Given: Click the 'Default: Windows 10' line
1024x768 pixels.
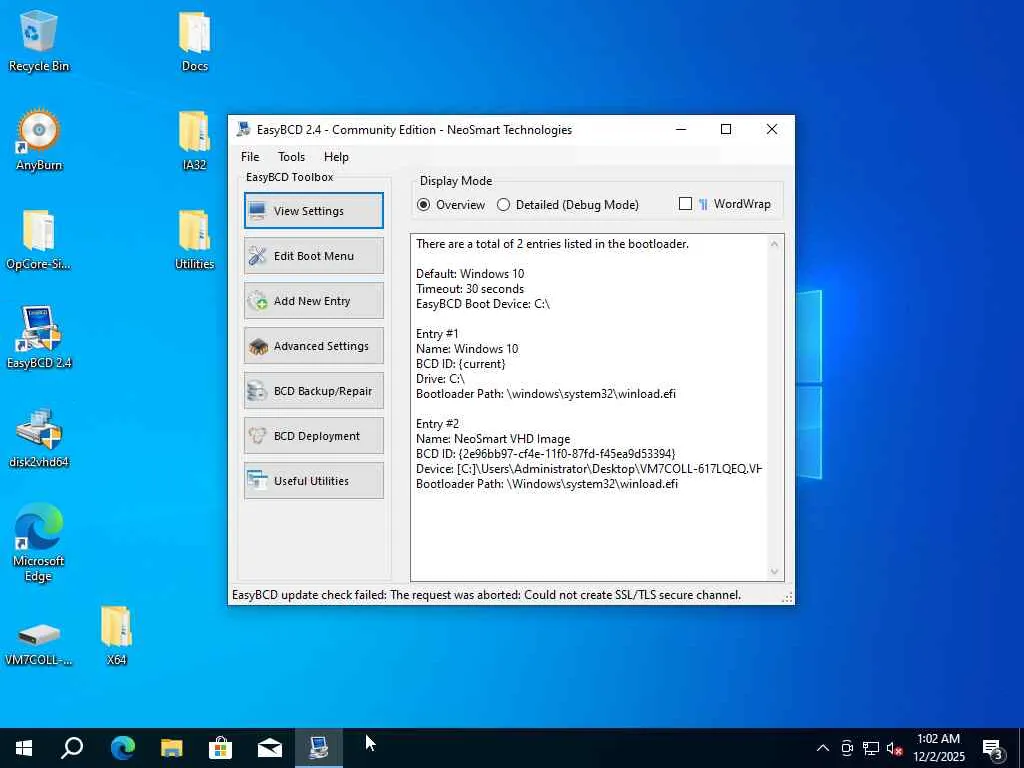Looking at the screenshot, I should [x=470, y=274].
